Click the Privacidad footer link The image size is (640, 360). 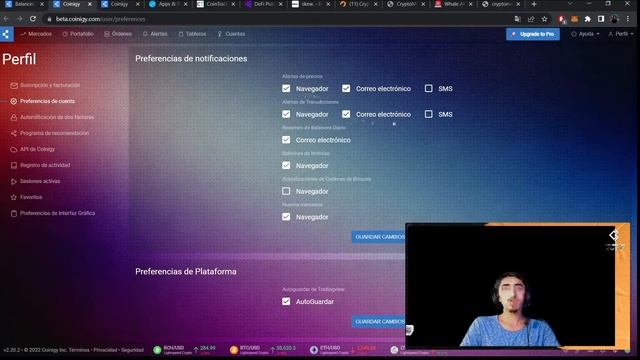tap(105, 350)
